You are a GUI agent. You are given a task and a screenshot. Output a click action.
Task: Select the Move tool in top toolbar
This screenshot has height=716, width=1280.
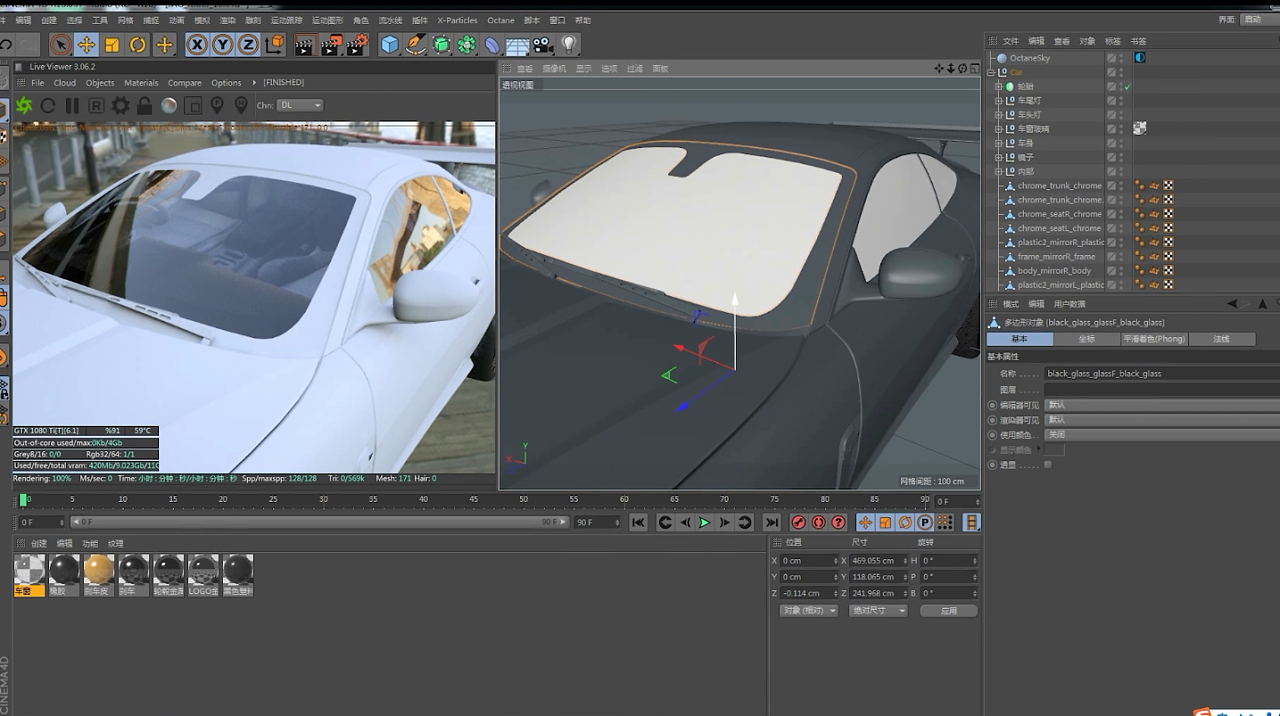coord(86,45)
